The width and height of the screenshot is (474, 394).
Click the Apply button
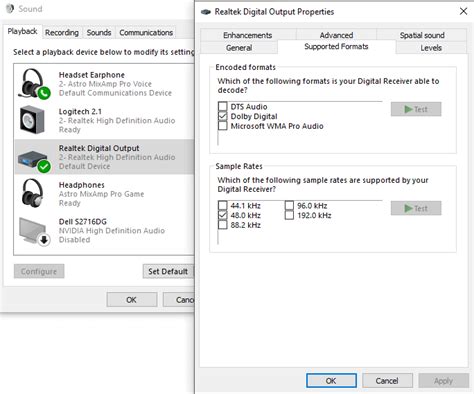coord(443,381)
